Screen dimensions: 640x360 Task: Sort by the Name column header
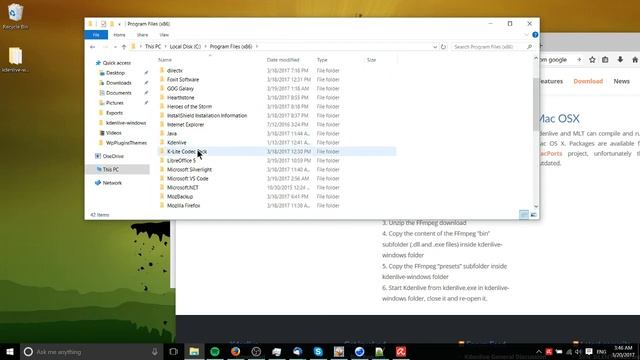(x=165, y=60)
